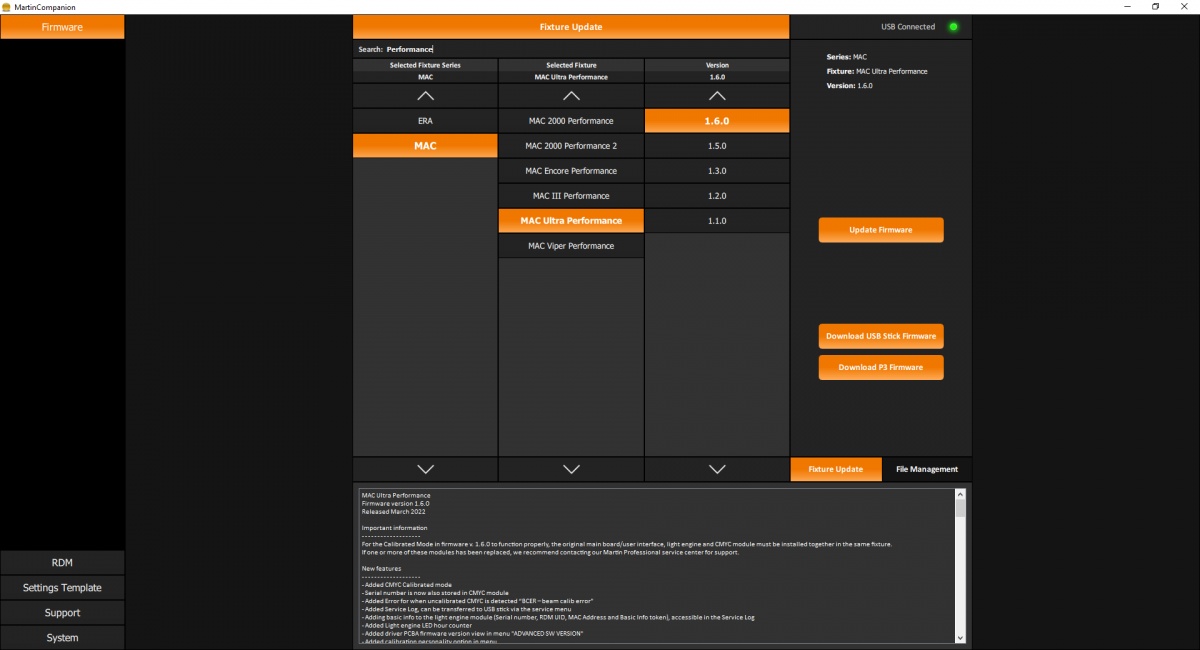Click Download USB Stick Firmware button
Screen dimensions: 1200x650
point(881,336)
